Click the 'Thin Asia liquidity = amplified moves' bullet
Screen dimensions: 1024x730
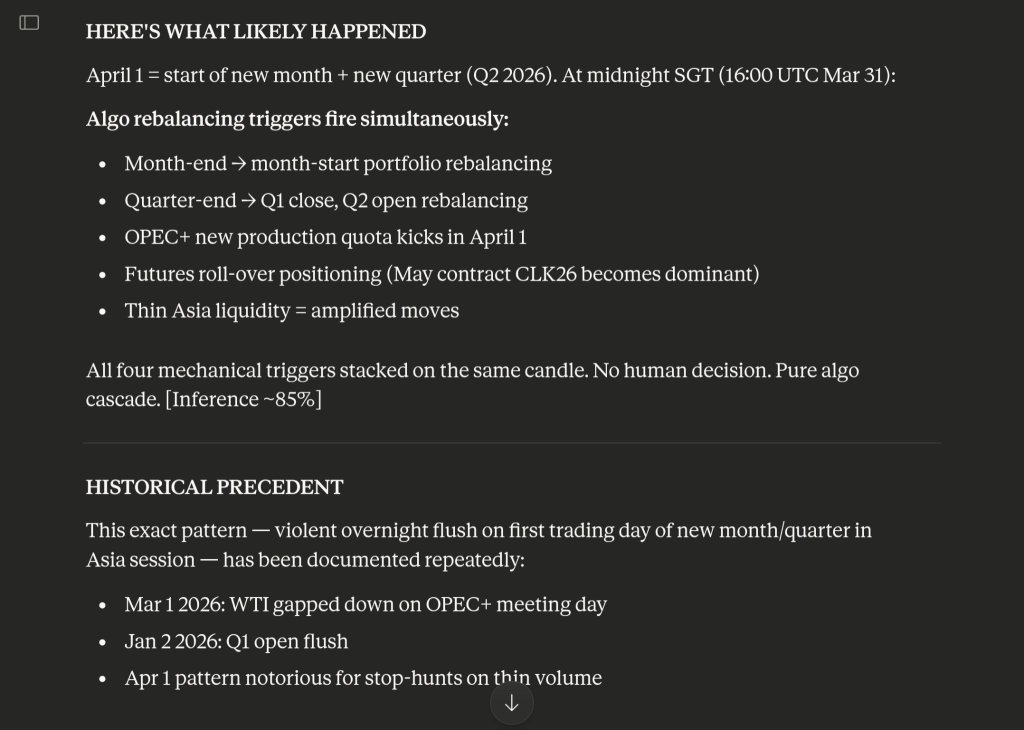[291, 311]
